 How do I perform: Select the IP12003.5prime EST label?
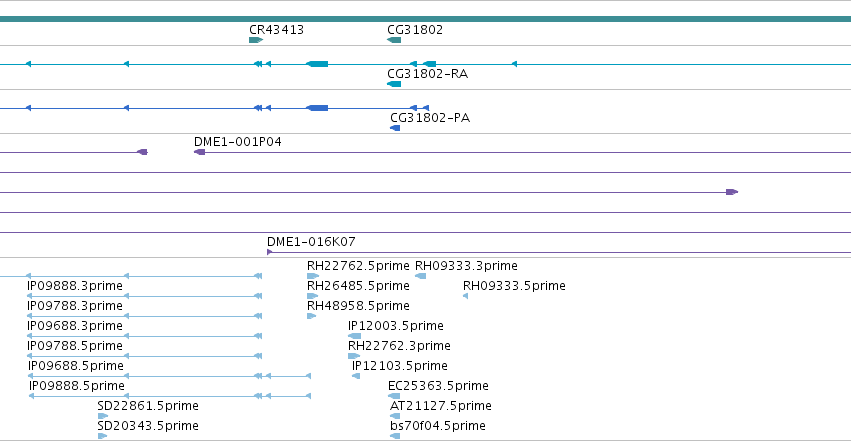396,326
